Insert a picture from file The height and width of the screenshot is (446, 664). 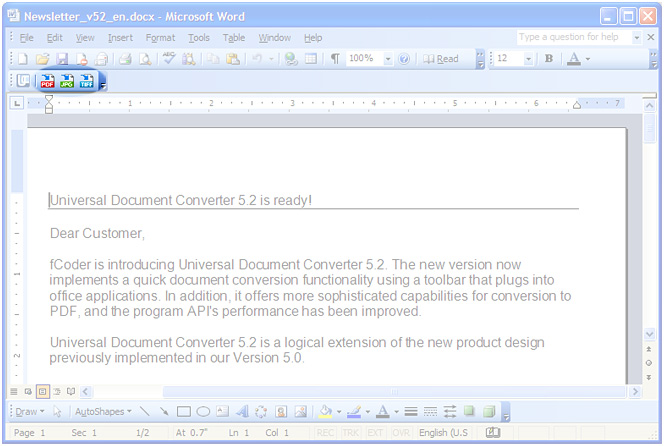pyautogui.click(x=301, y=411)
